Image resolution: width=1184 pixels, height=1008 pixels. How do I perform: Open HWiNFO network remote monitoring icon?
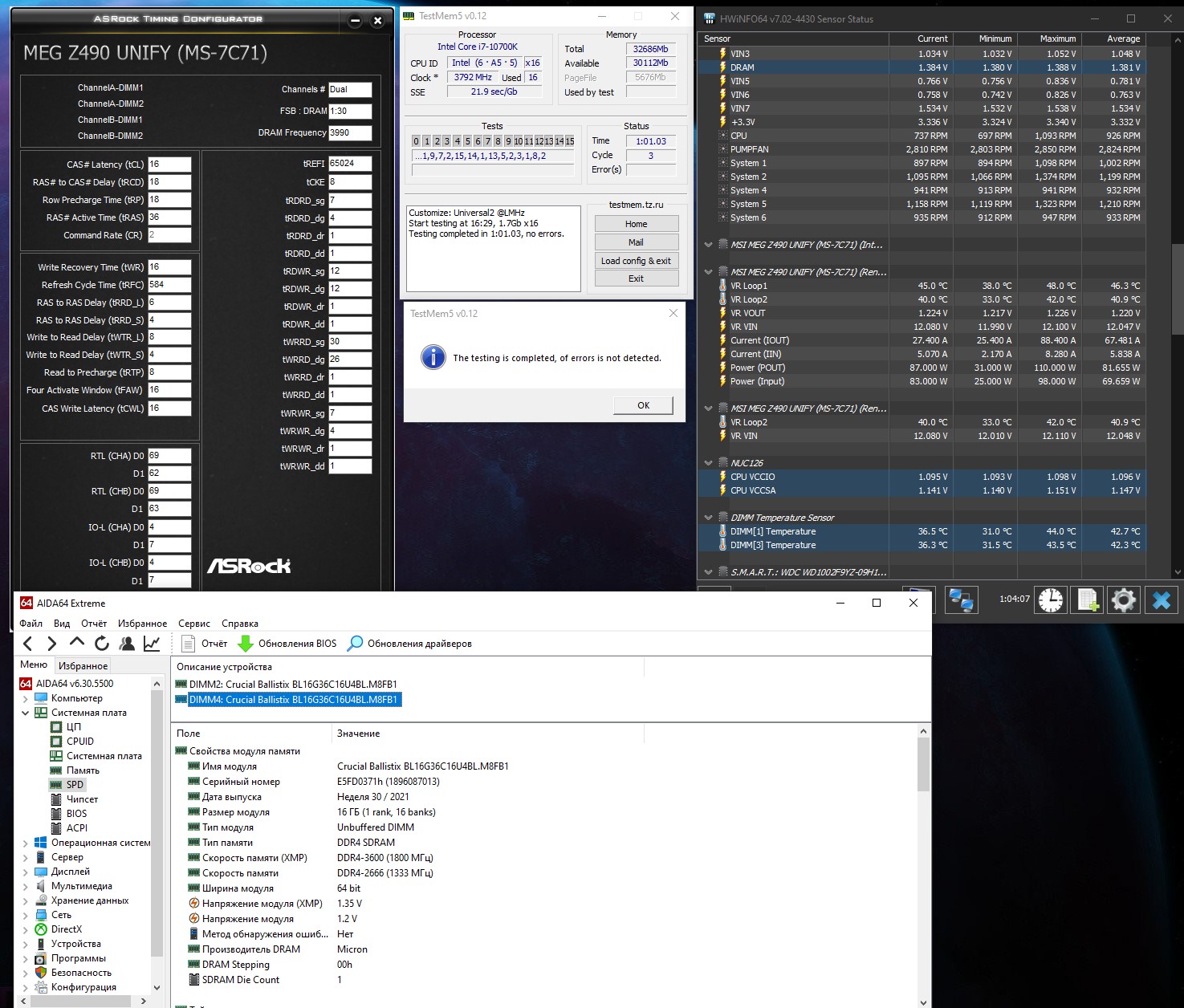[961, 600]
